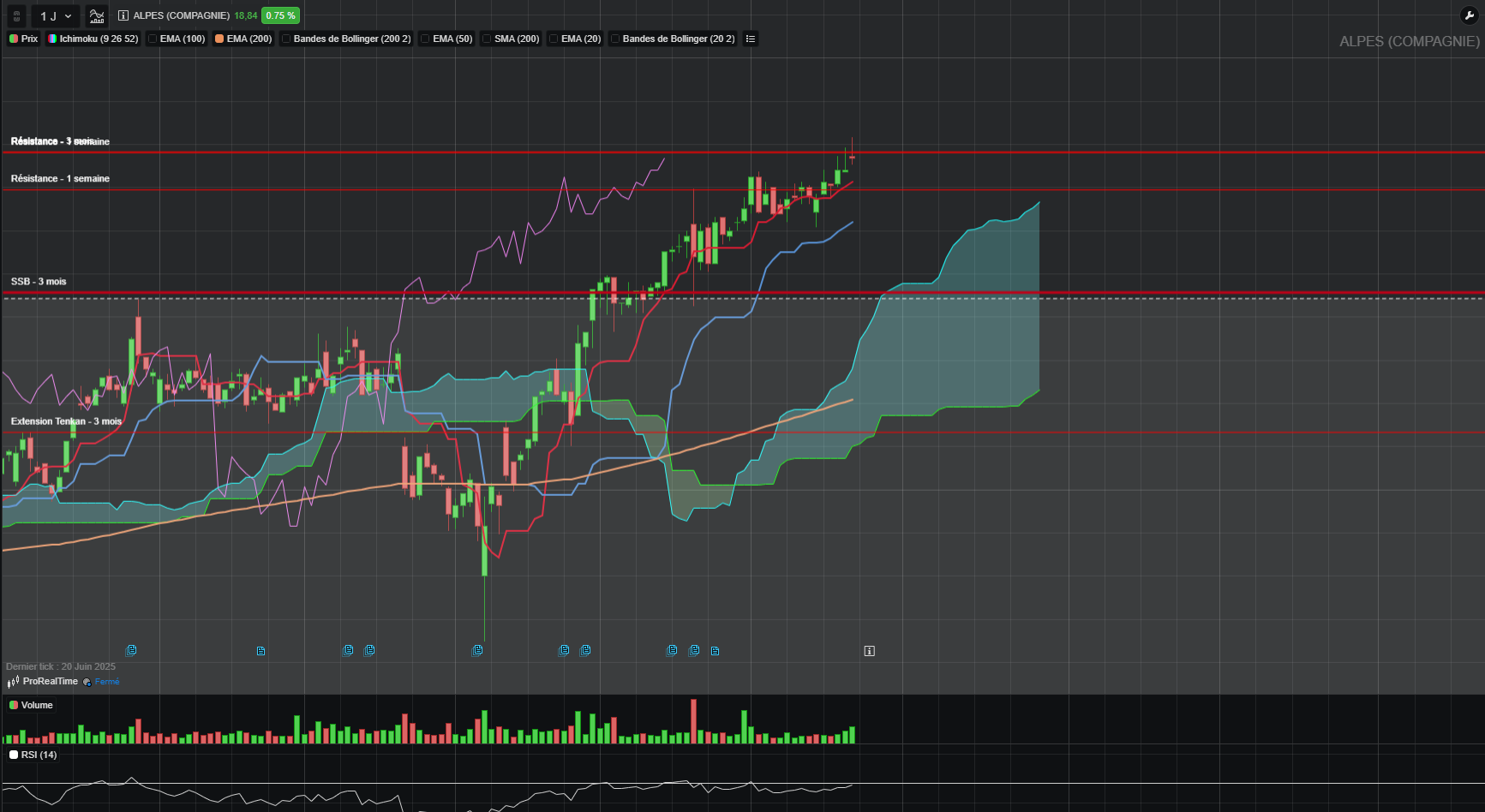Image resolution: width=1485 pixels, height=812 pixels.
Task: Open the info marker at chart bottom
Action: (869, 651)
